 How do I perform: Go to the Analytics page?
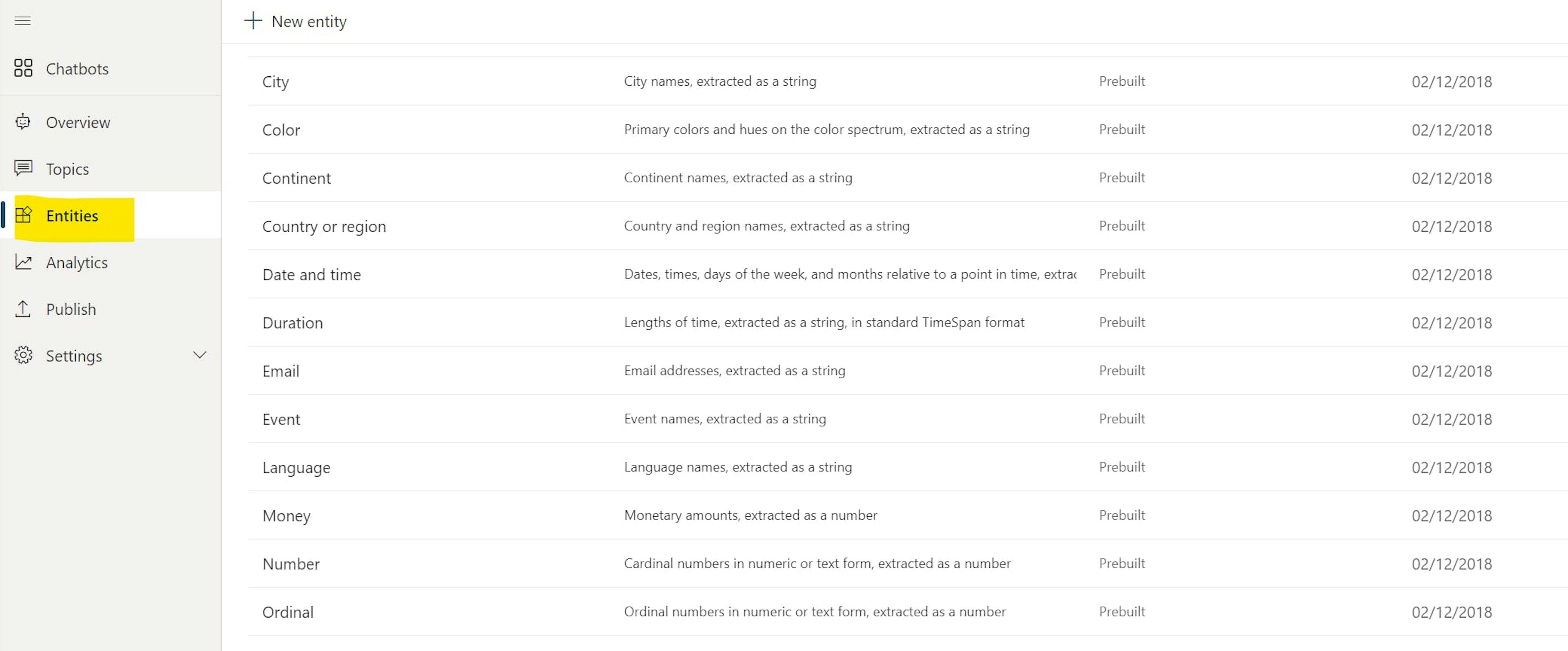(77, 263)
